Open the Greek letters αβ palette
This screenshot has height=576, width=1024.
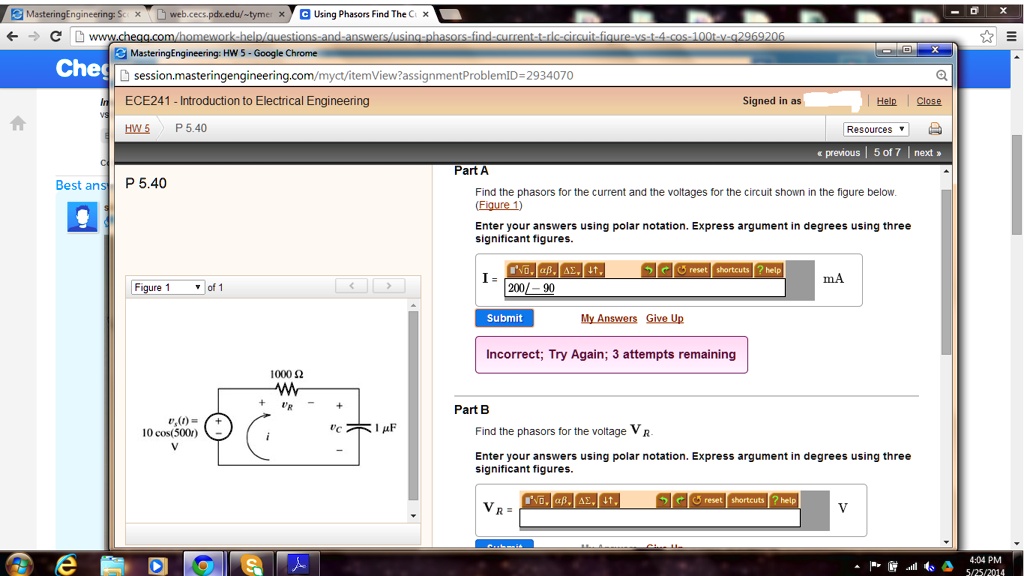coord(548,270)
